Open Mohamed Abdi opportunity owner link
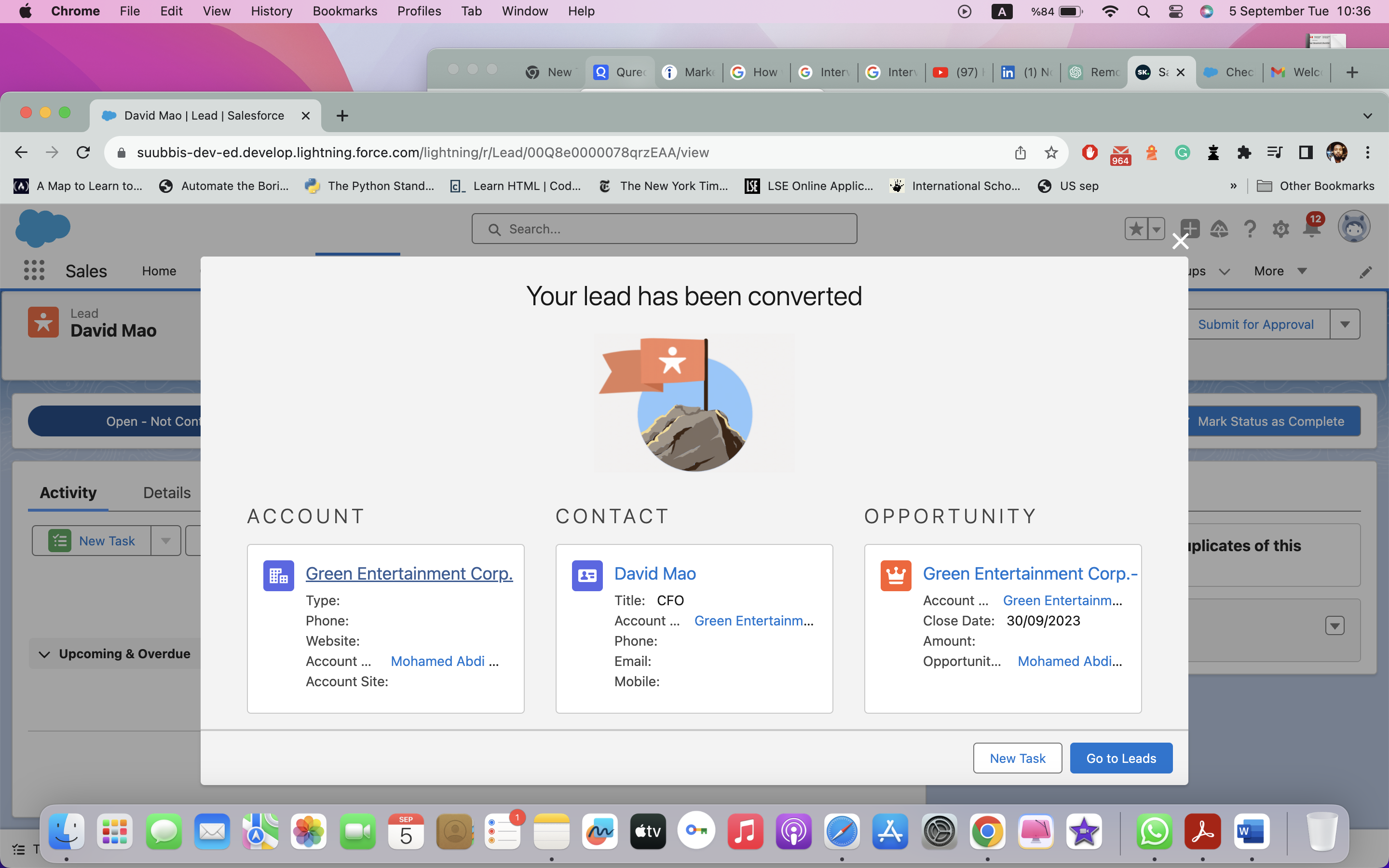This screenshot has height=868, width=1389. [x=1069, y=661]
